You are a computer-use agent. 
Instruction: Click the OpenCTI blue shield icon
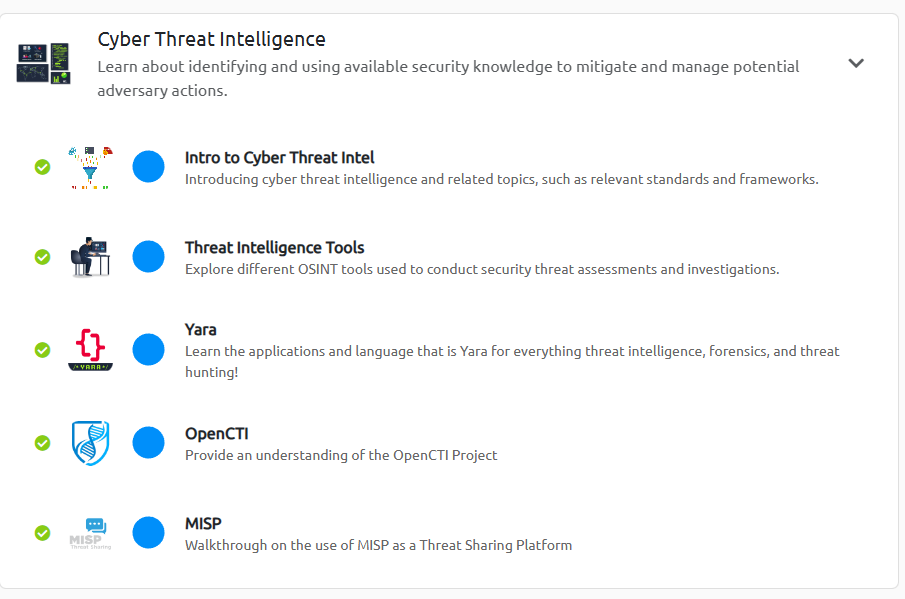click(x=90, y=443)
